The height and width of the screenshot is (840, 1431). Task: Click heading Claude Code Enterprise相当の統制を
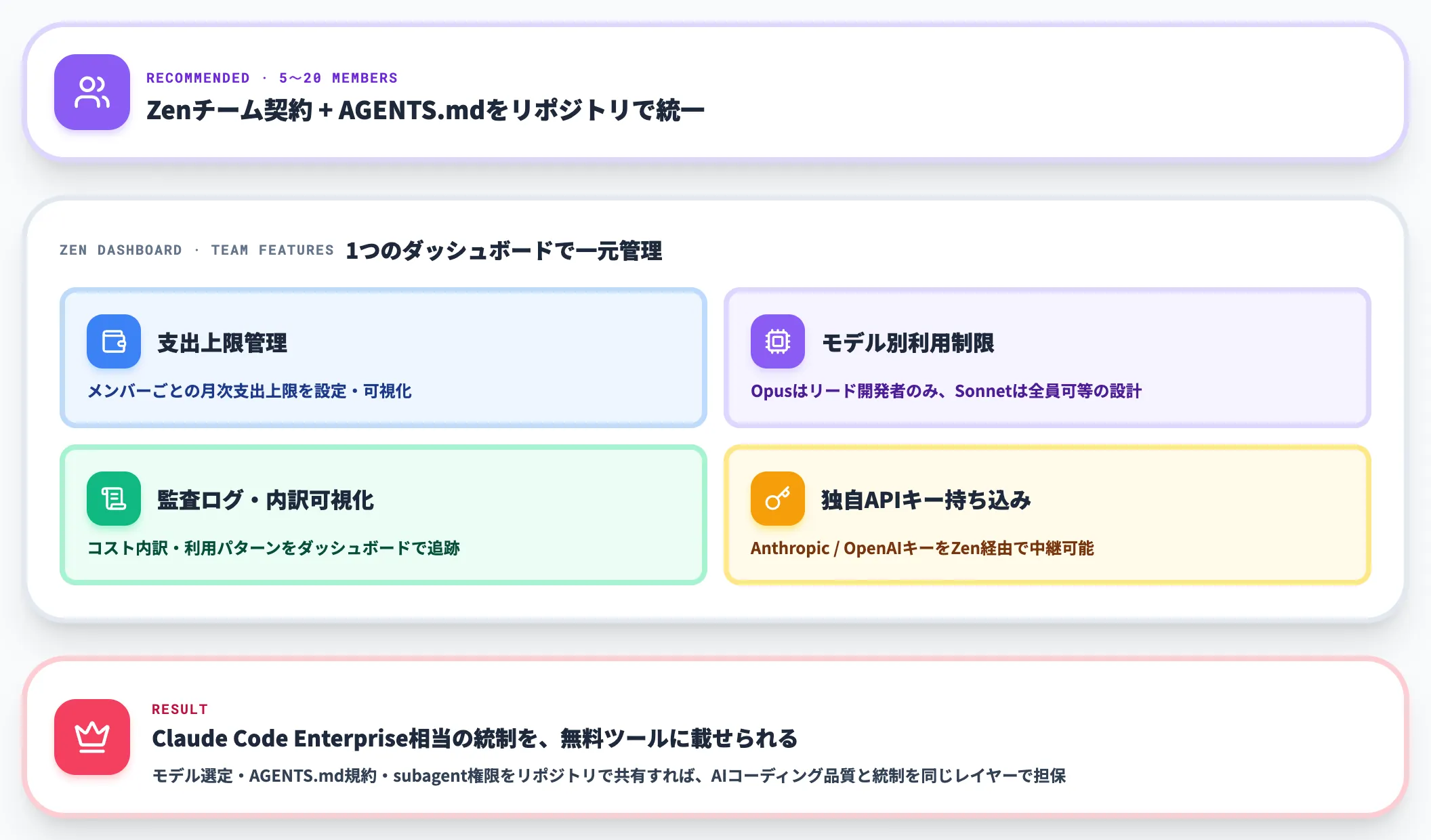tap(474, 738)
